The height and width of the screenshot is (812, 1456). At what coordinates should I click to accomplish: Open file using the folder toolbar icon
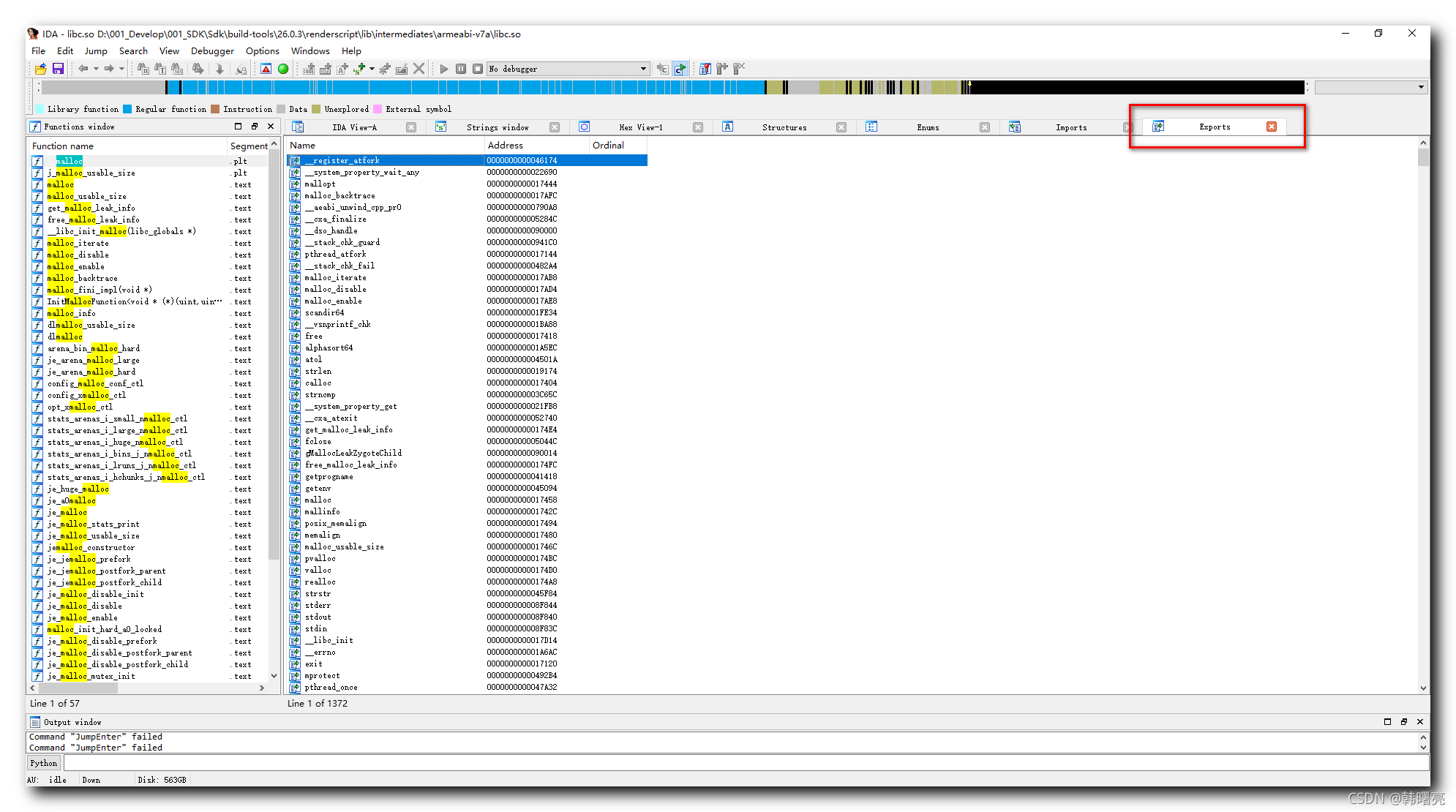[41, 69]
